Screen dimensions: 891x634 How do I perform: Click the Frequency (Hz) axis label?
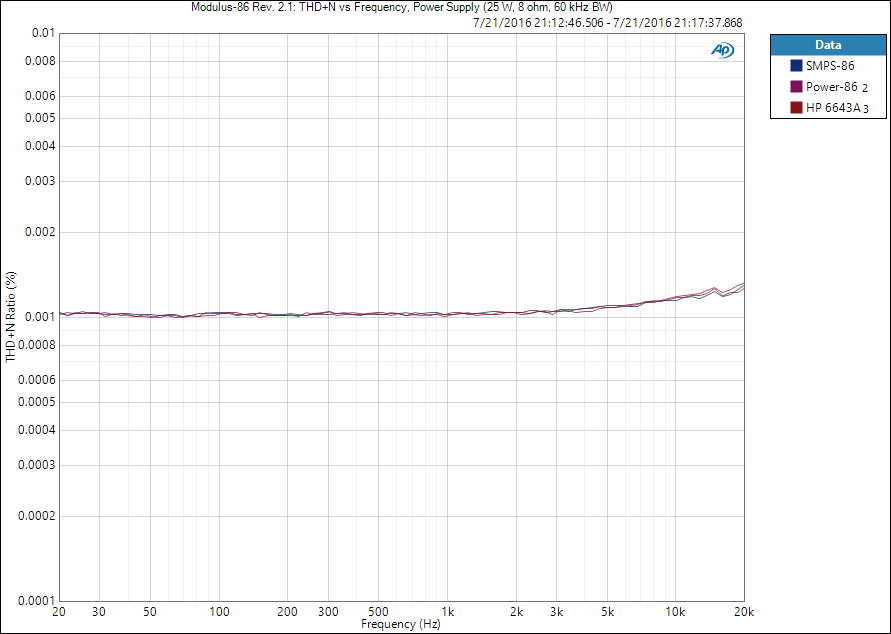[401, 624]
